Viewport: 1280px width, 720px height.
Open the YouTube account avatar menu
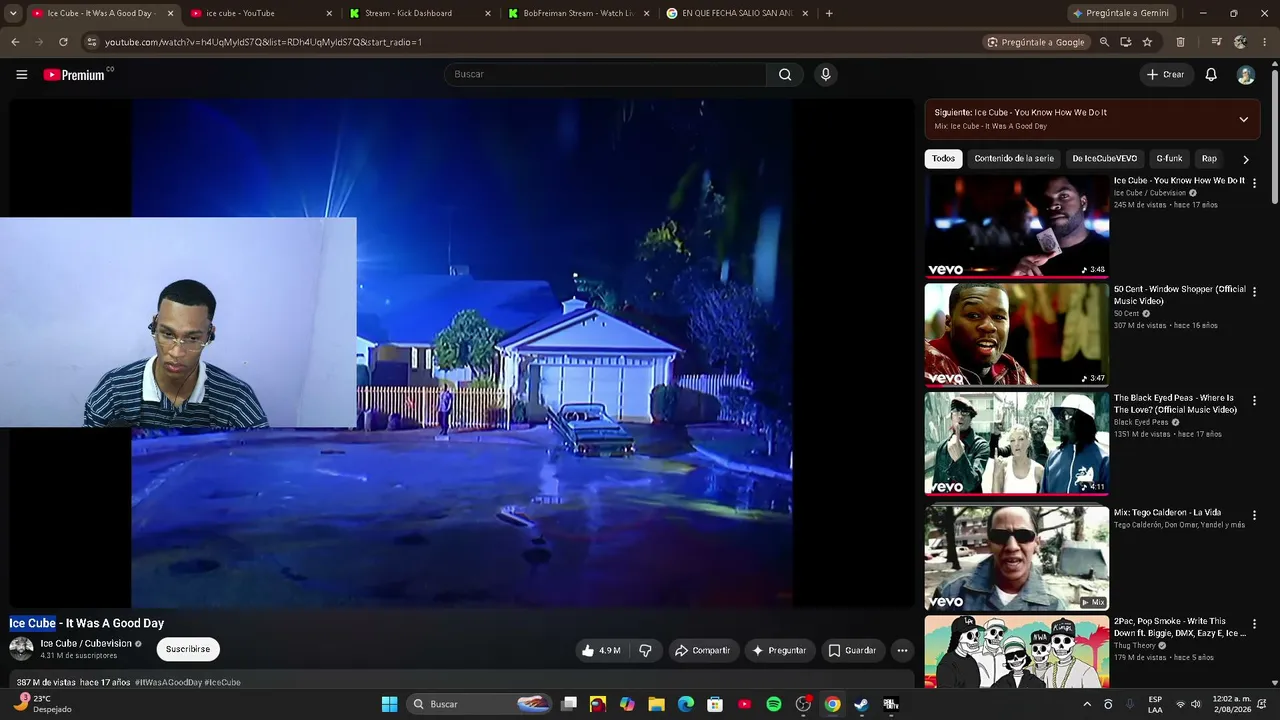[1245, 75]
